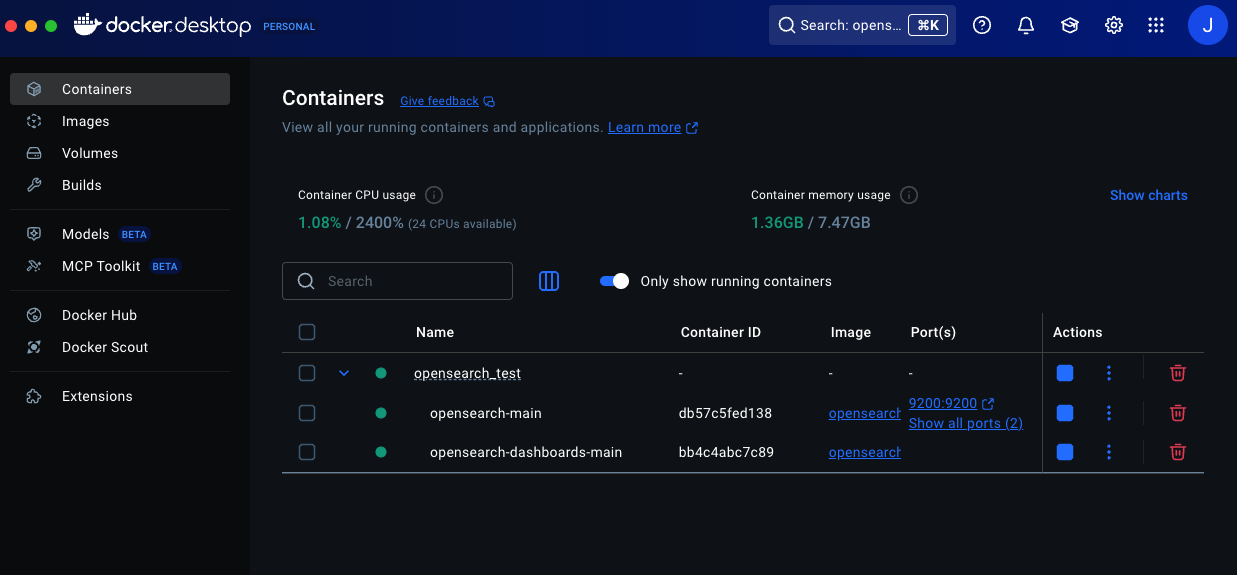The image size is (1237, 575).
Task: Click the Docker Desktop whale logo
Action: pyautogui.click(x=88, y=25)
